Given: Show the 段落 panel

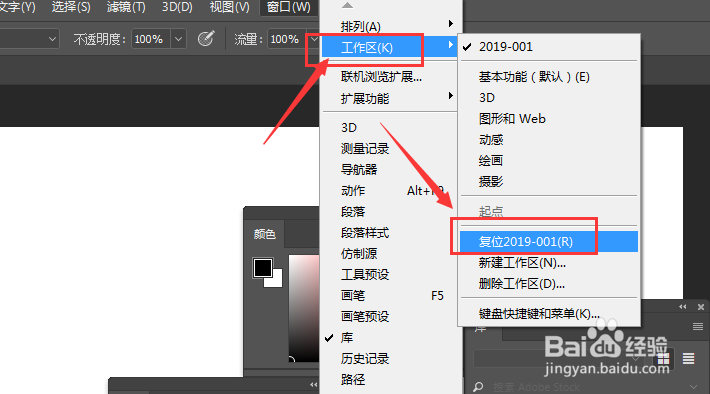Looking at the screenshot, I should click(x=389, y=211).
